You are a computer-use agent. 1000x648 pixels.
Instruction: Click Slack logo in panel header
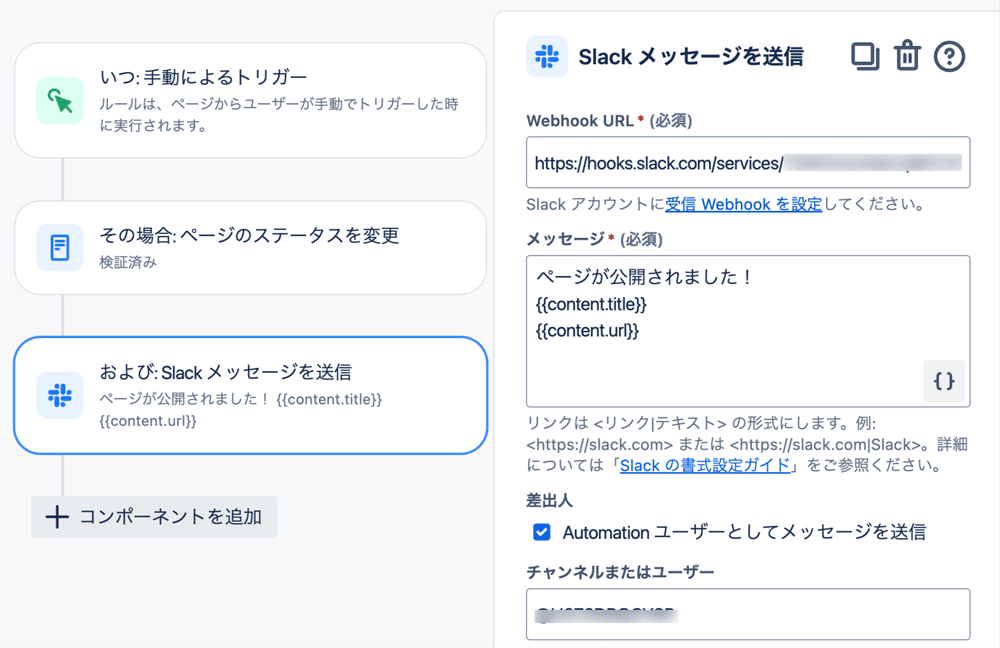(x=547, y=56)
